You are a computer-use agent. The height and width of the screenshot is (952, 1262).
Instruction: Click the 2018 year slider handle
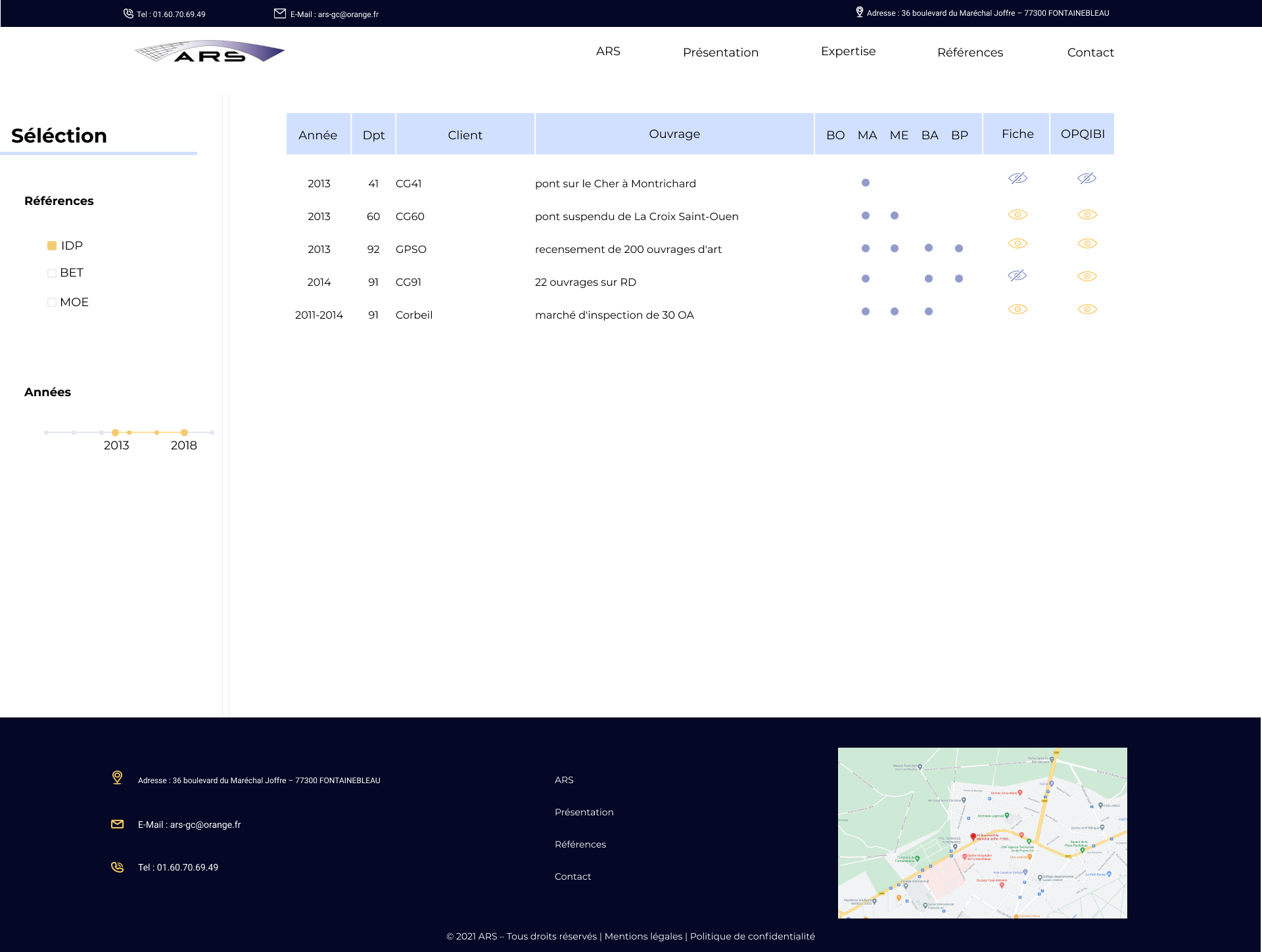(185, 432)
